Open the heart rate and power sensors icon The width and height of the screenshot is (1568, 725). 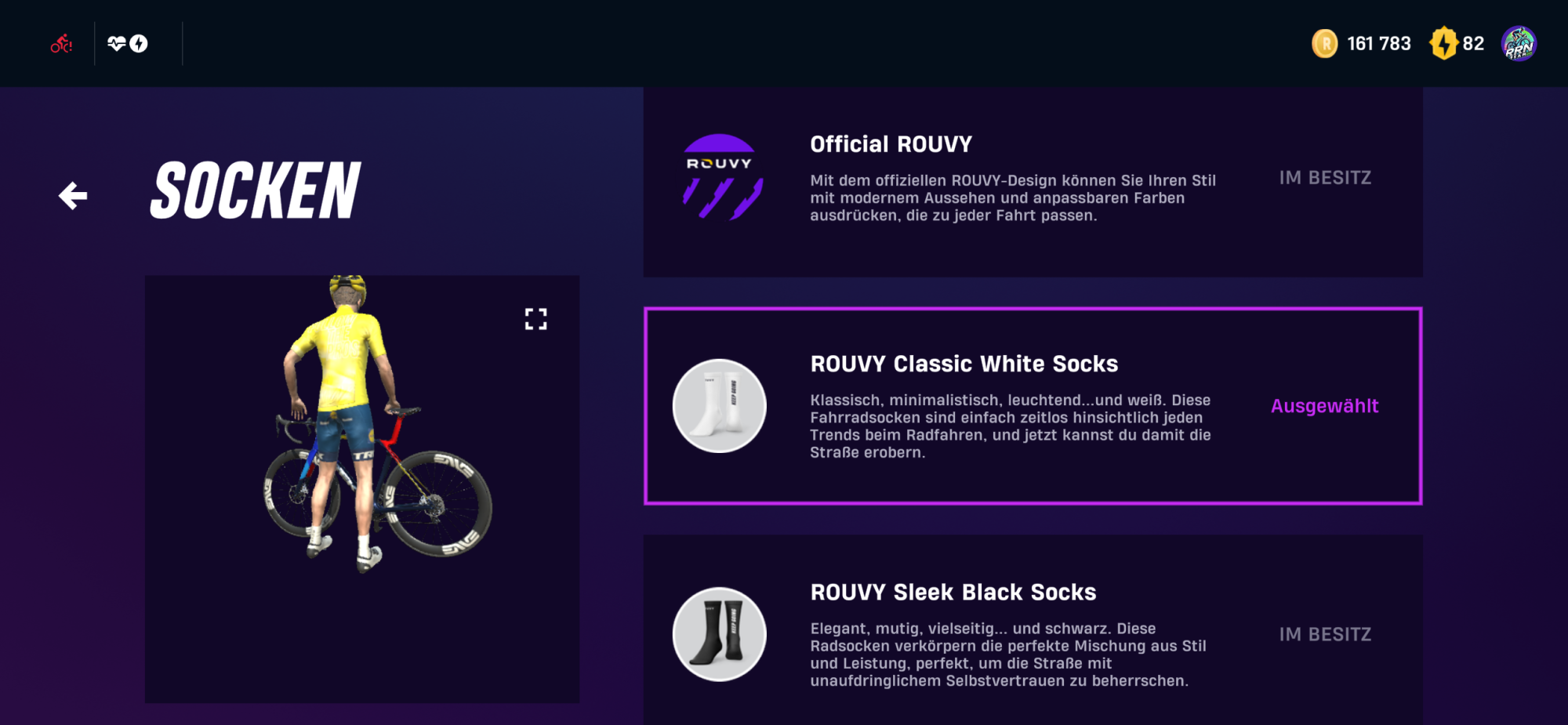click(x=128, y=44)
